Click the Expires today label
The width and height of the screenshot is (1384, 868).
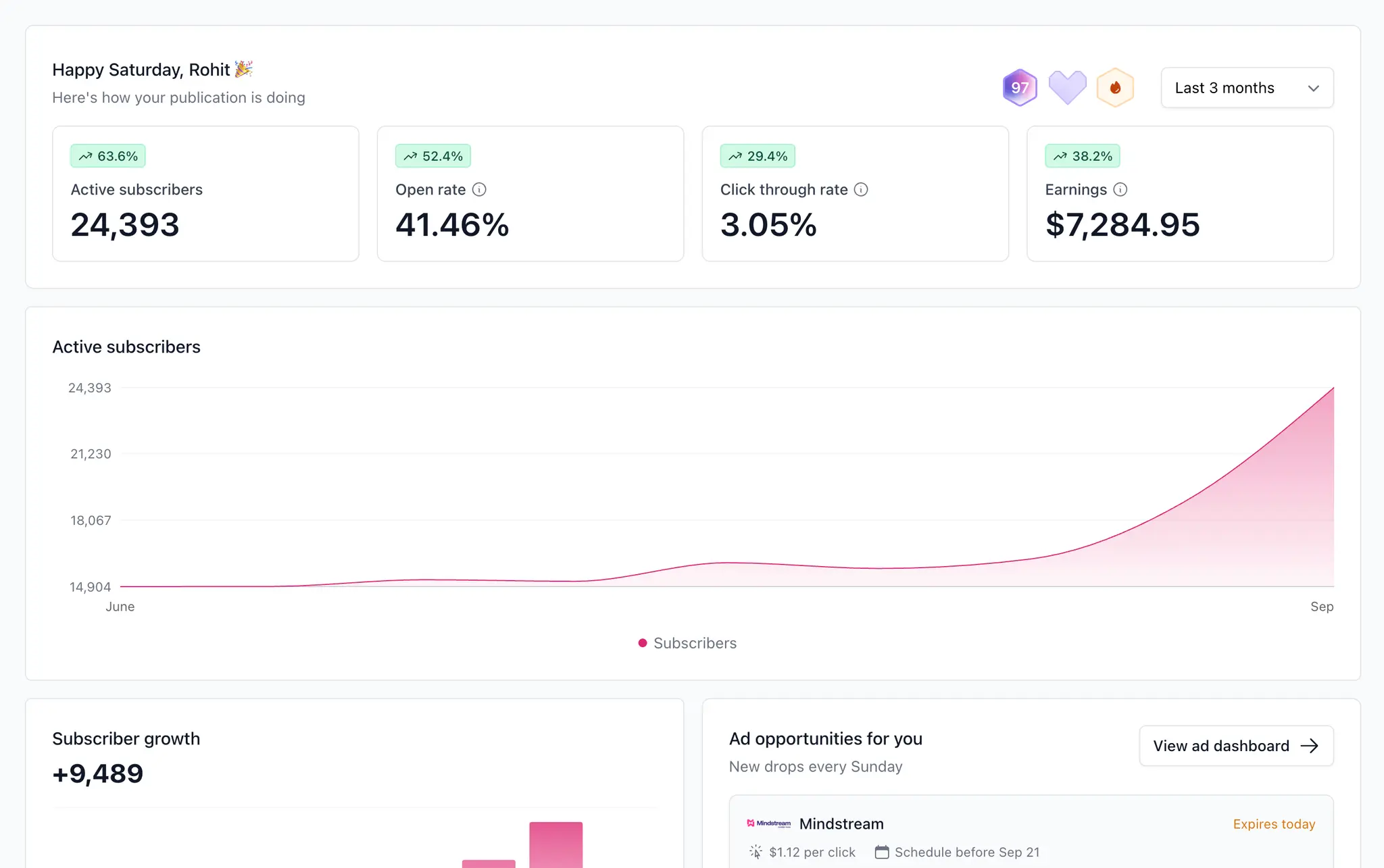click(x=1274, y=824)
